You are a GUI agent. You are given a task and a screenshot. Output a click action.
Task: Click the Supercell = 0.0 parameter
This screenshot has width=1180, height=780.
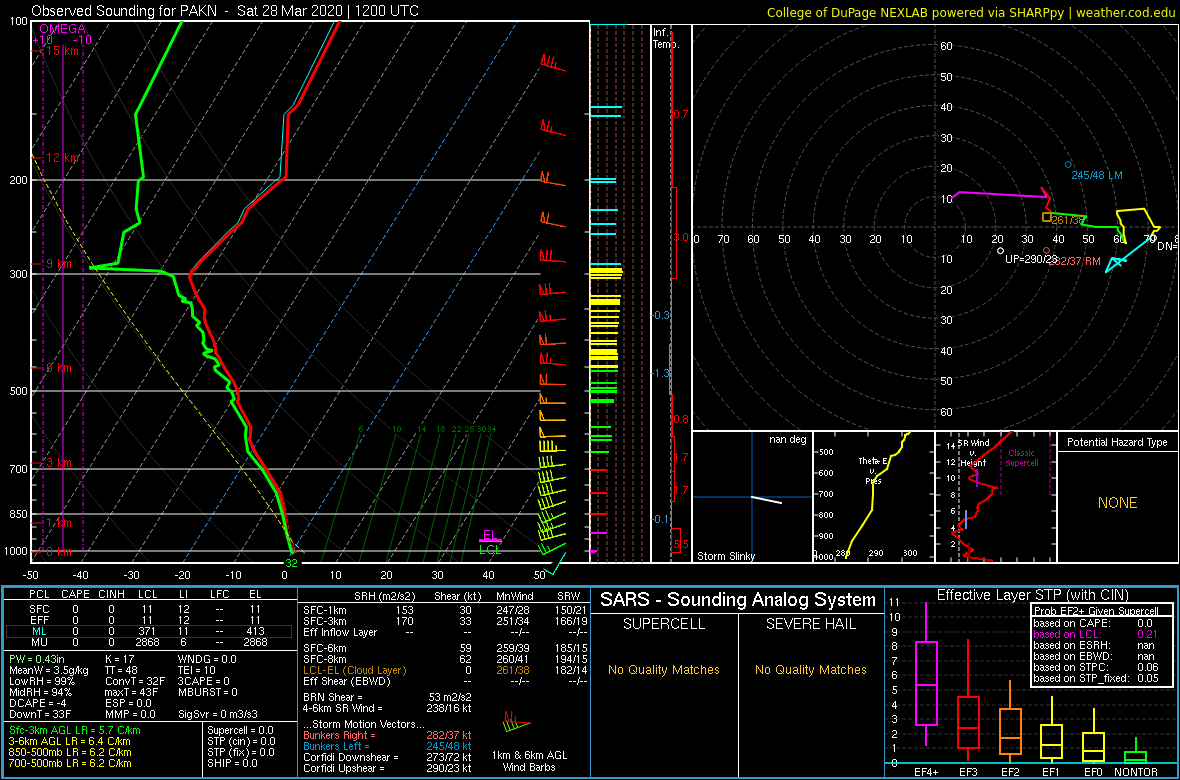pyautogui.click(x=241, y=731)
